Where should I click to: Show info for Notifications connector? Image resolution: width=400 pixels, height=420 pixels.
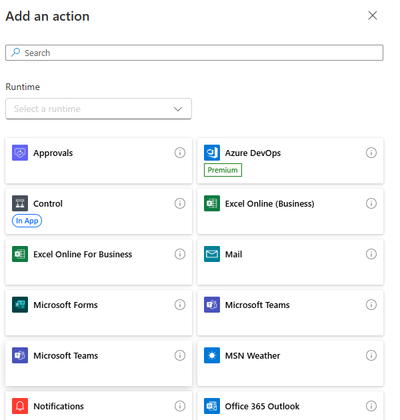(180, 406)
